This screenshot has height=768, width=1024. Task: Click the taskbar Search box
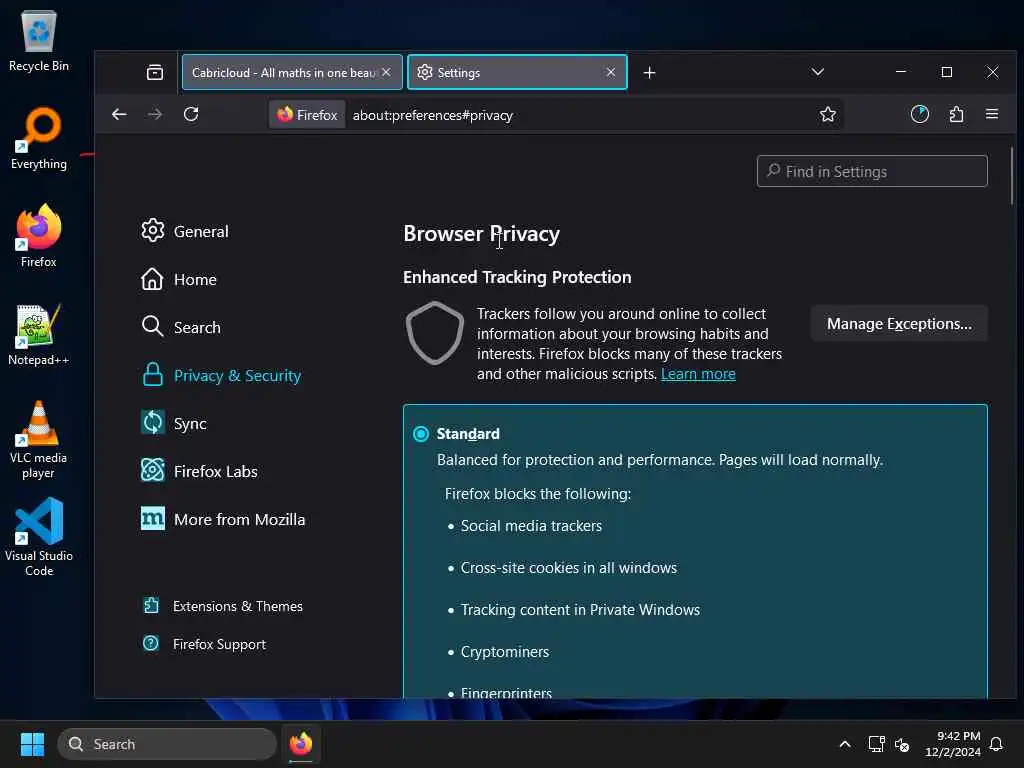[x=167, y=744]
